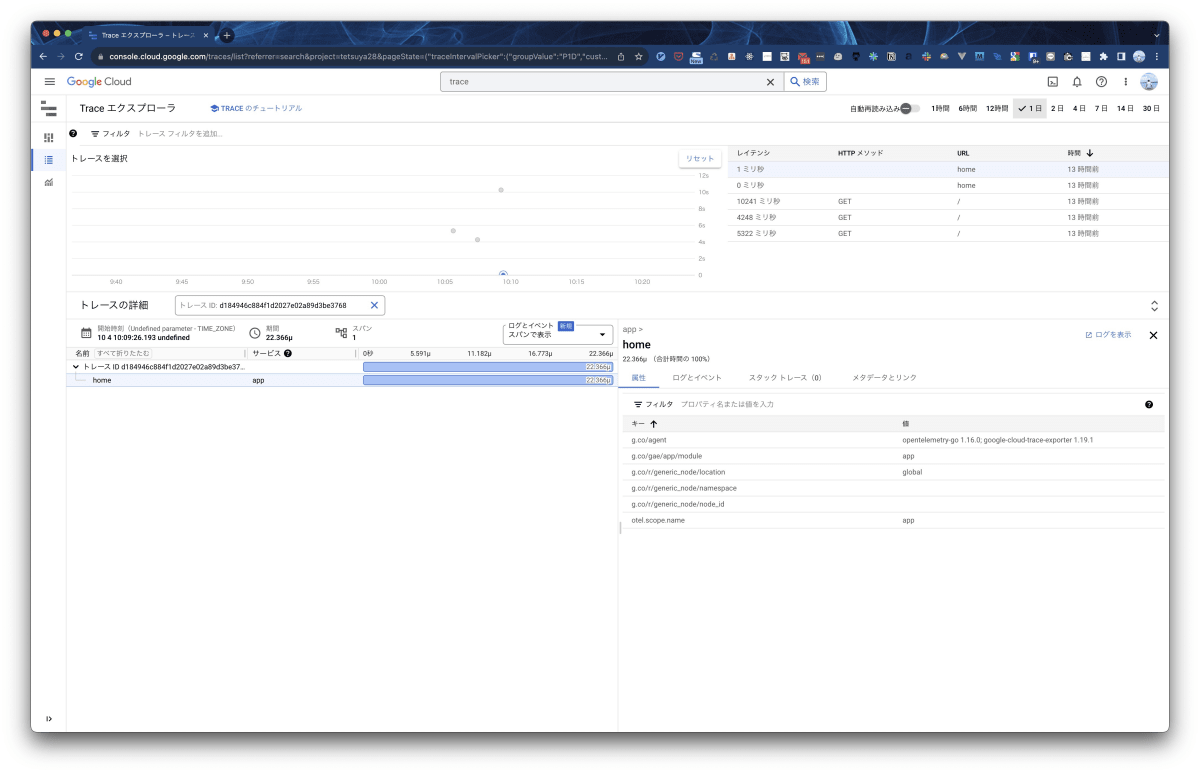Viewport: 1200px width, 773px height.
Task: Open the notifications bell icon
Action: tap(1077, 82)
